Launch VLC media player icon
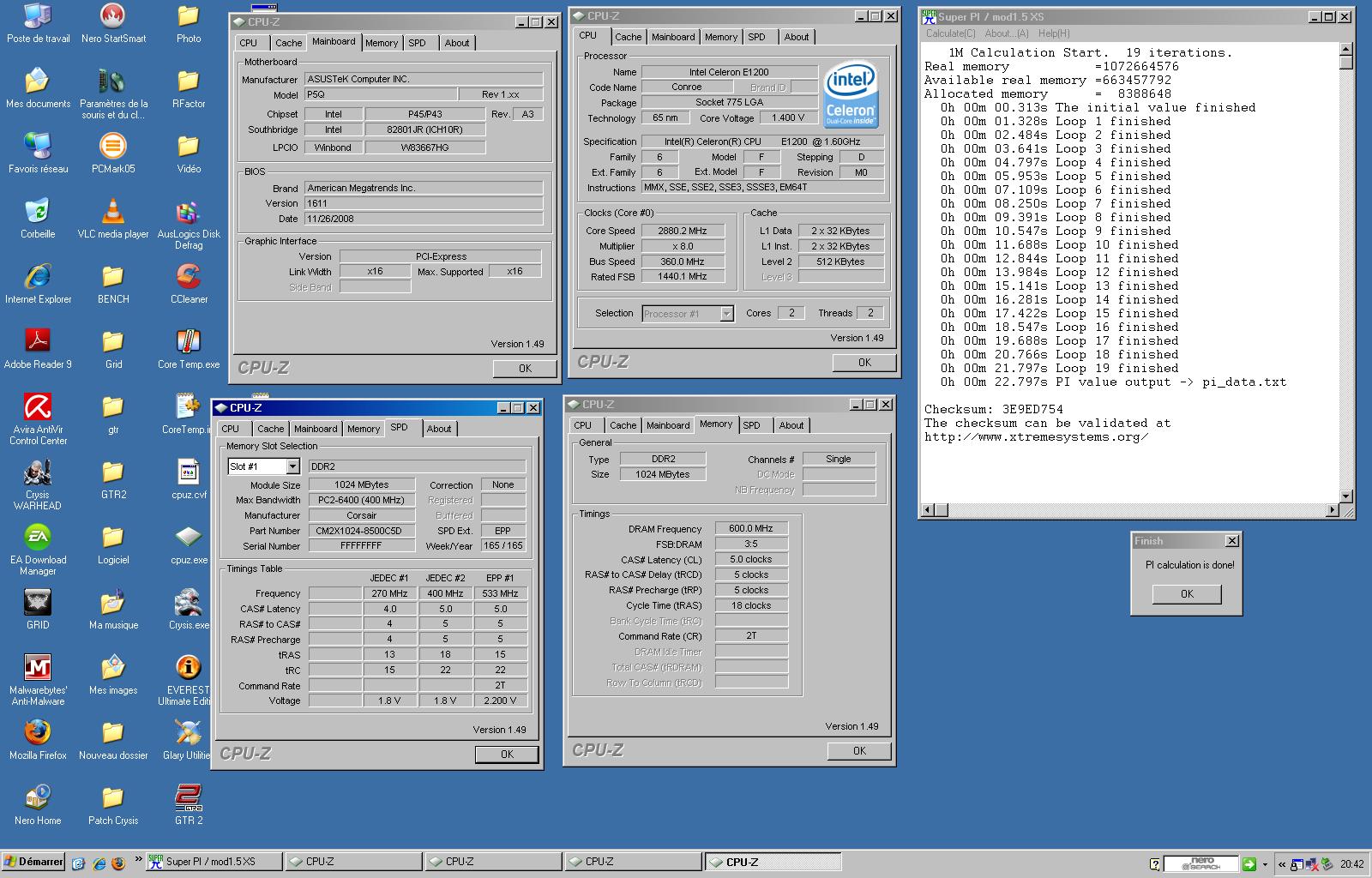 coord(113,219)
